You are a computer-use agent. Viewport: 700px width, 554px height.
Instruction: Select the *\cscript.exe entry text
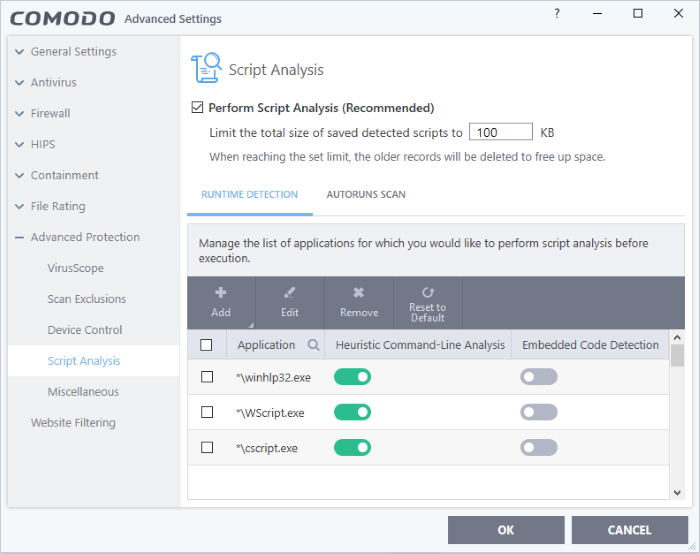coord(267,448)
